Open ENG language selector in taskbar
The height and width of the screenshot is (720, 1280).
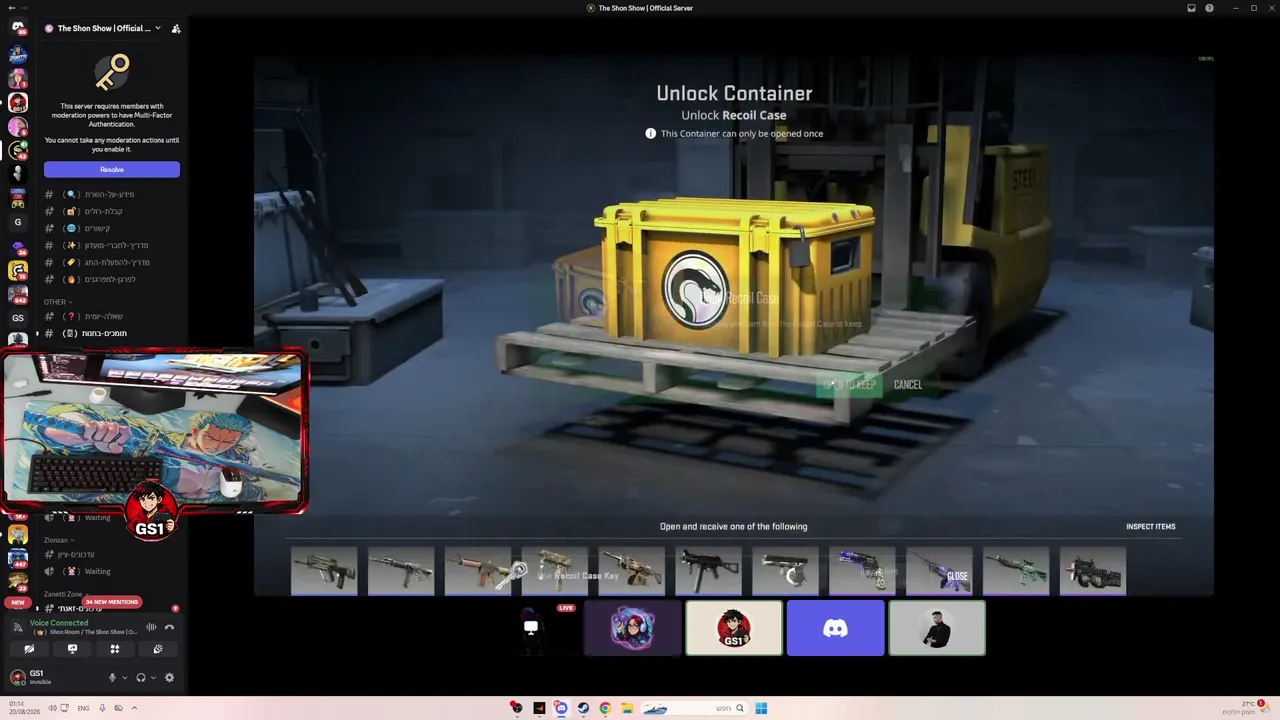point(83,708)
